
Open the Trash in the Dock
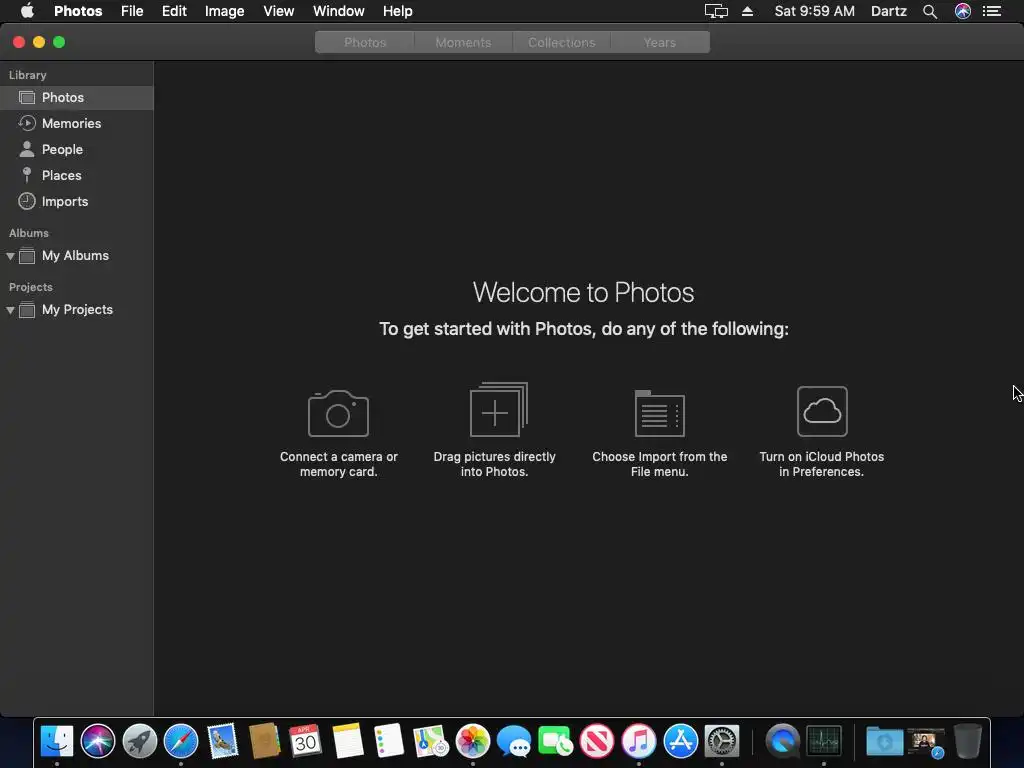tap(968, 741)
